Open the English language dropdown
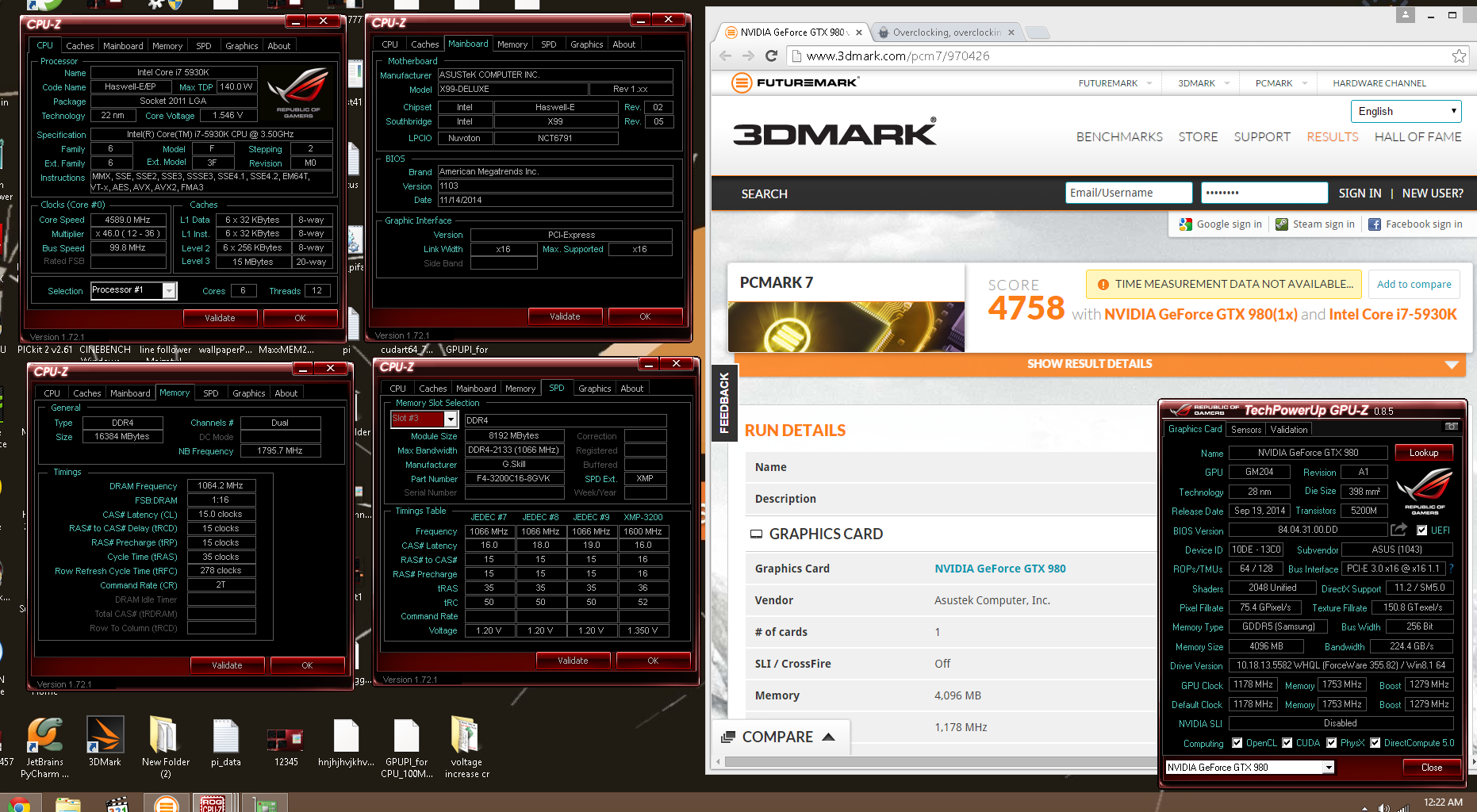The height and width of the screenshot is (812, 1477). pos(1406,111)
